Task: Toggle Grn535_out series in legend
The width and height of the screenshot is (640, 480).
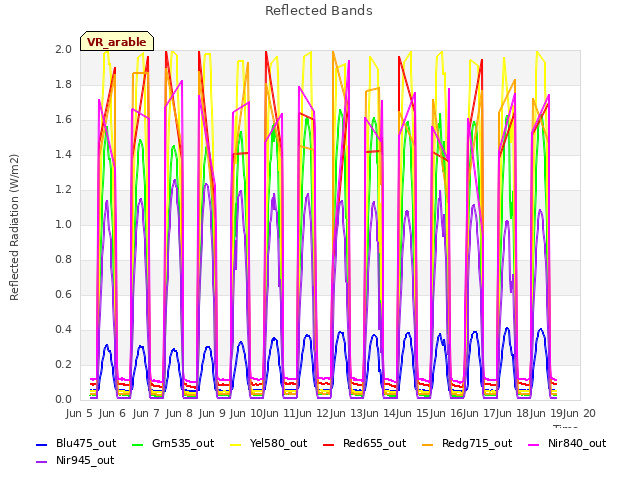Action: (x=173, y=443)
